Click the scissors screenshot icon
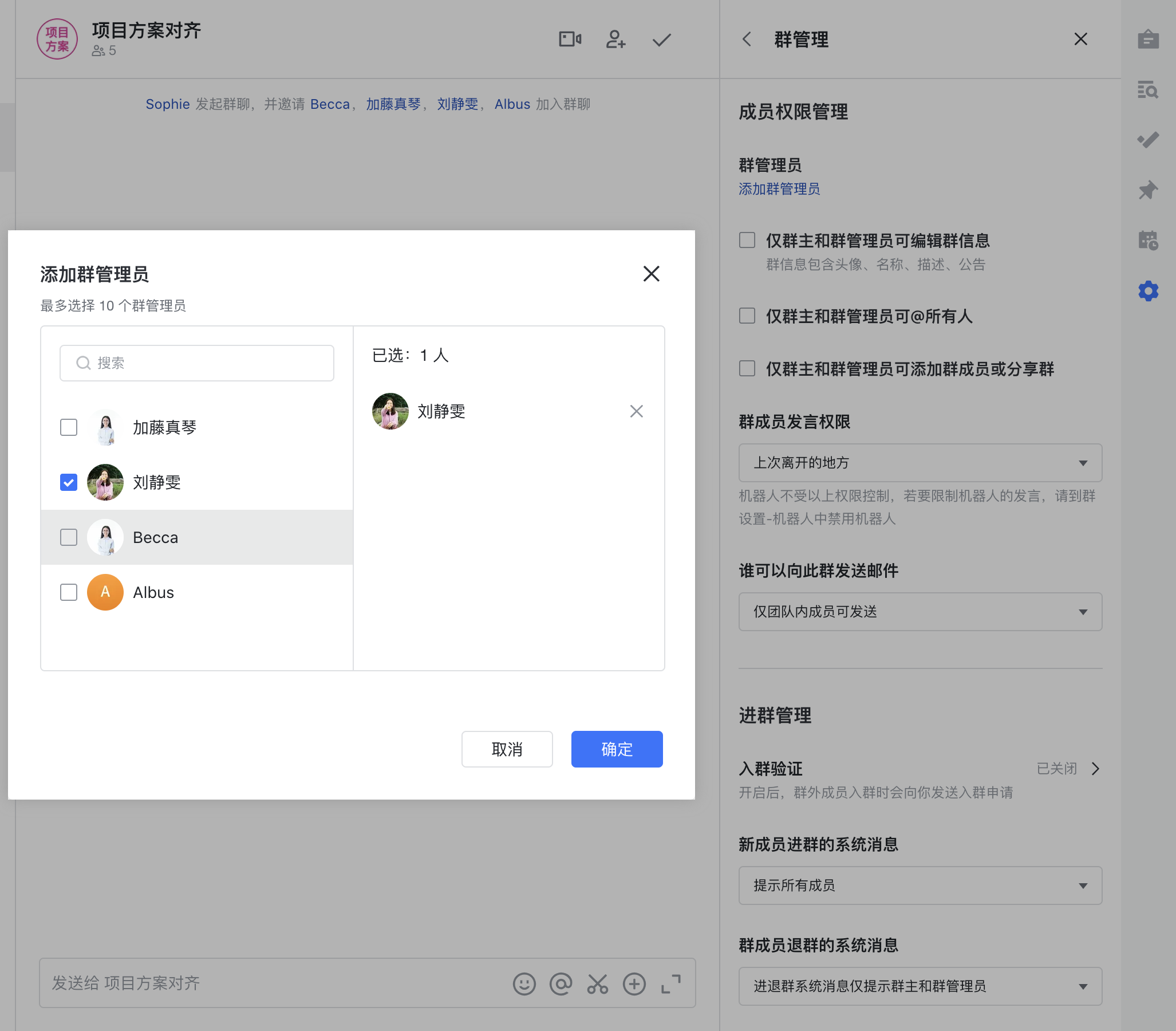Viewport: 1176px width, 1031px height. 598,984
